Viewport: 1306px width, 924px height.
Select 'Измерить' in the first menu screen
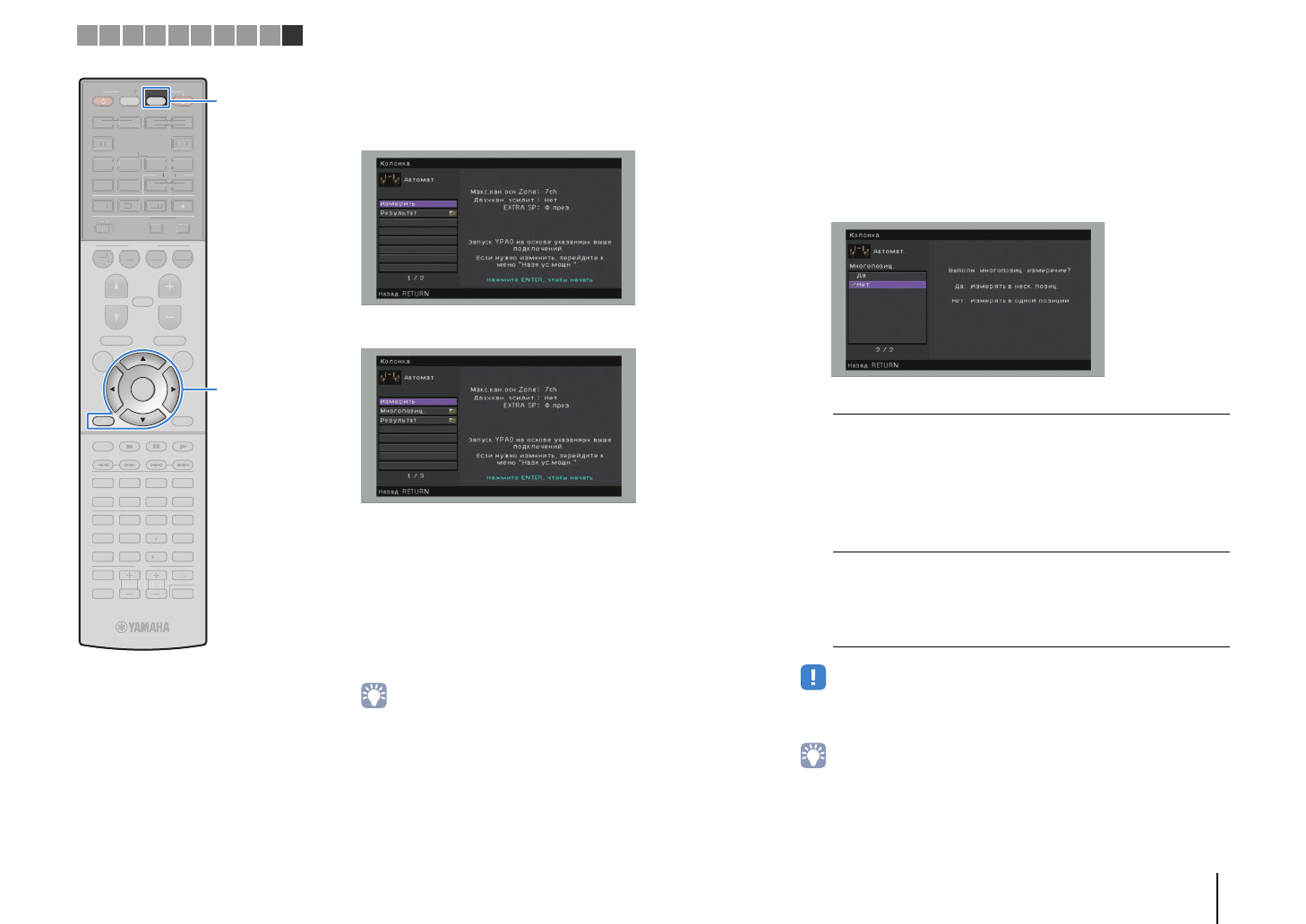point(417,204)
